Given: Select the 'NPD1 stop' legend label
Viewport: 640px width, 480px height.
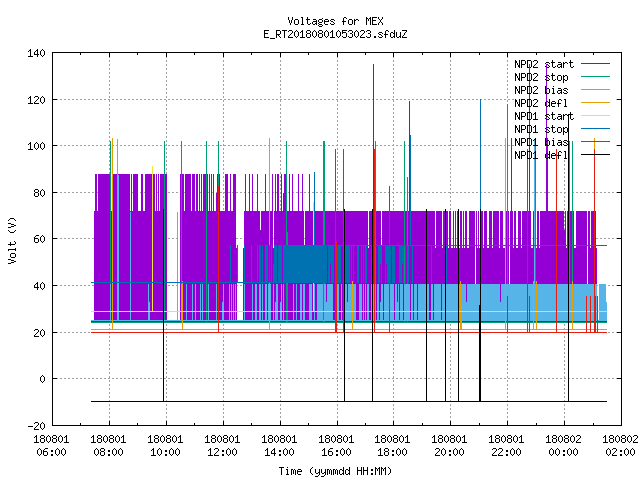Looking at the screenshot, I should 541,129.
